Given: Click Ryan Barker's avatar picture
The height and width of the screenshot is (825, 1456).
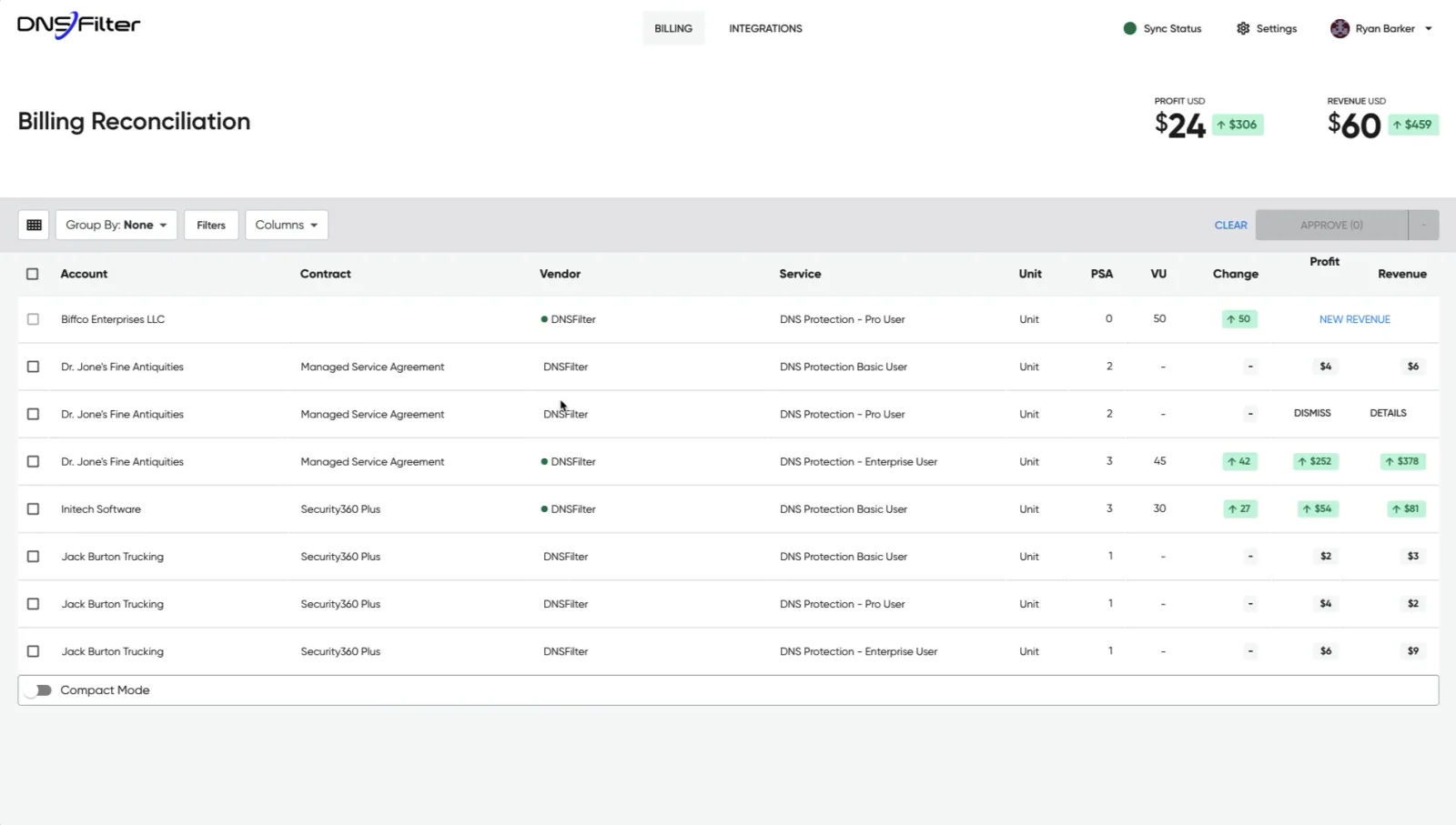Looking at the screenshot, I should [x=1340, y=28].
